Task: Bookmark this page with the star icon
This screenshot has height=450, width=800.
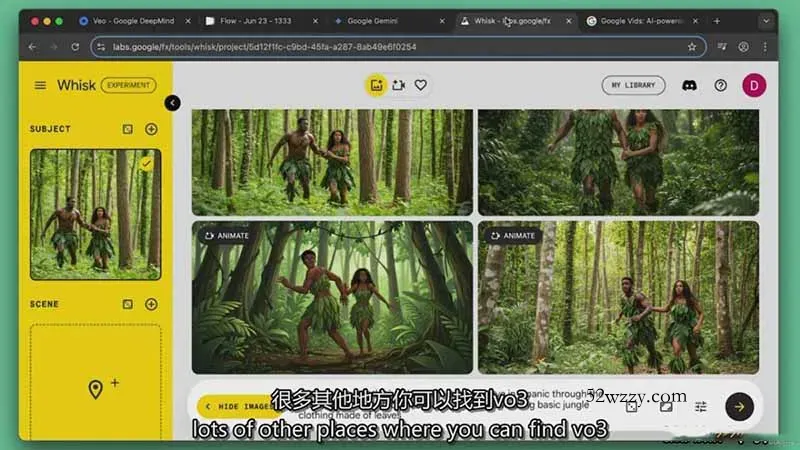Action: pos(691,46)
